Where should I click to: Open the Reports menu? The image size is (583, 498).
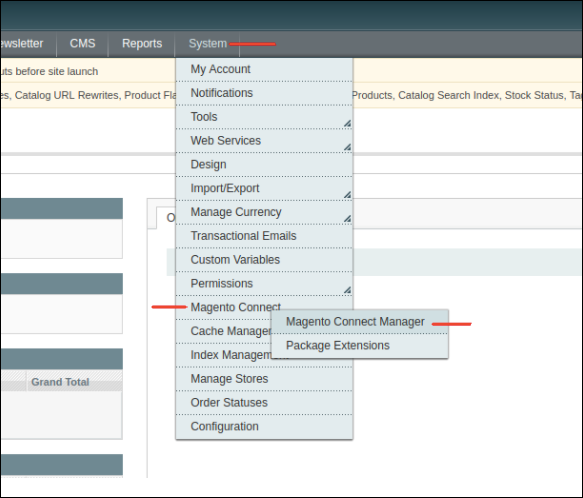[142, 44]
